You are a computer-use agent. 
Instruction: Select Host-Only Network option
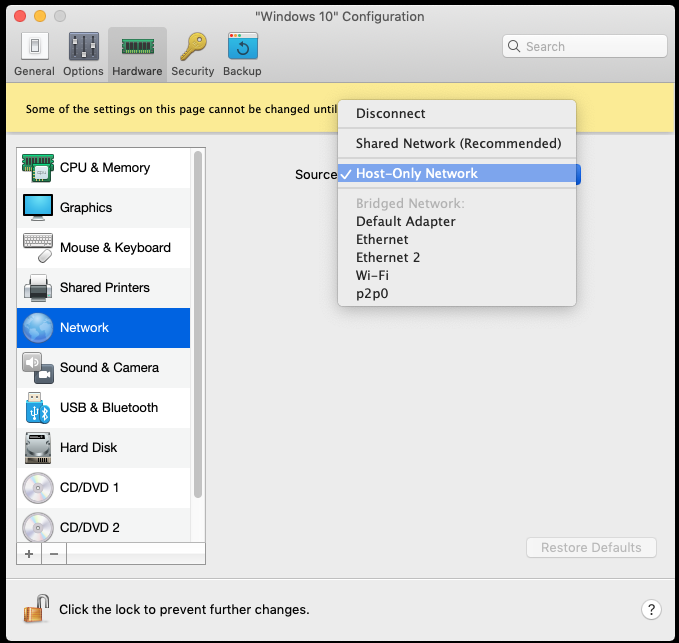point(459,174)
